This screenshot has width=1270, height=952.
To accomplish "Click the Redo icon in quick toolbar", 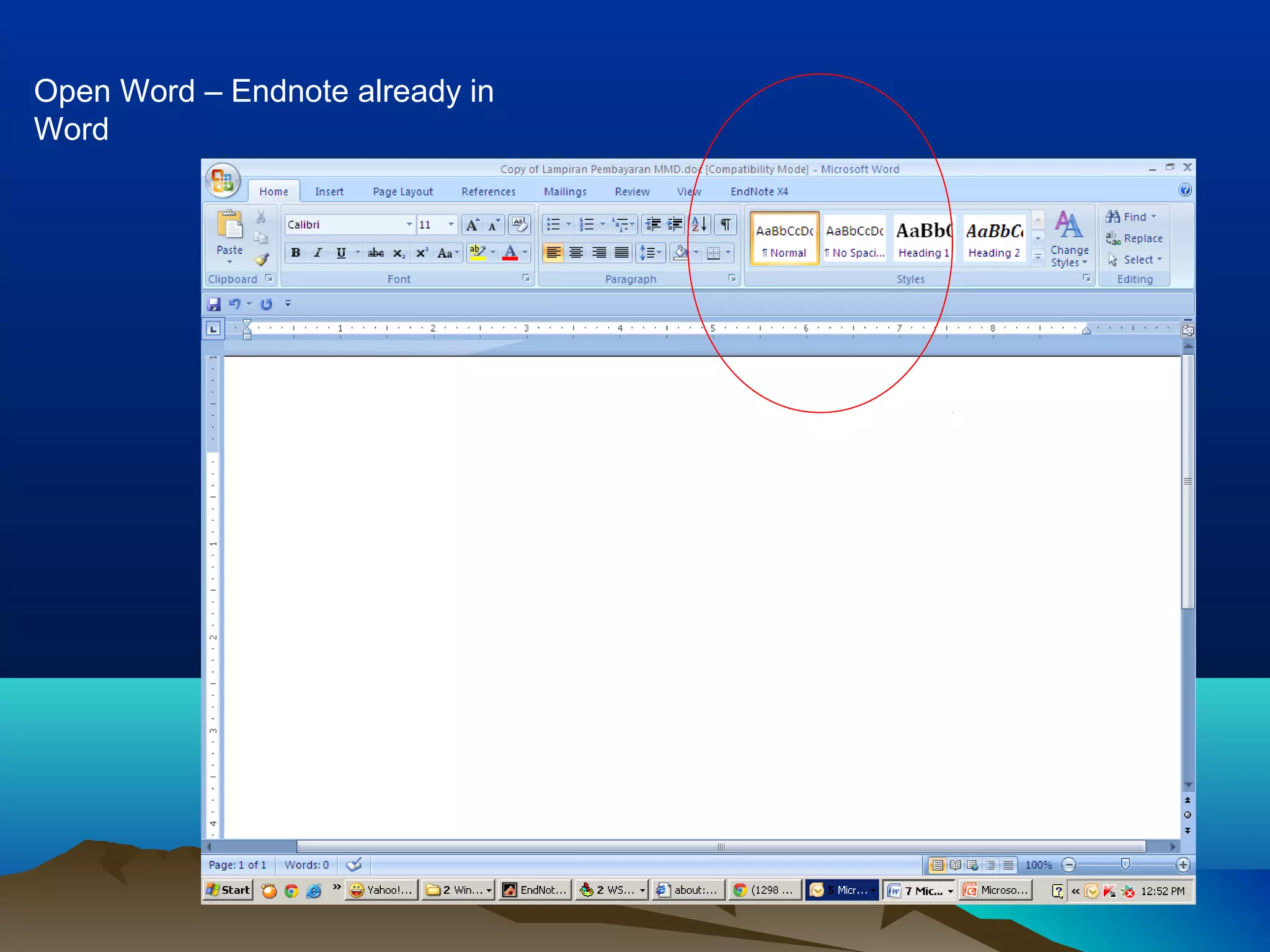I will [x=267, y=304].
